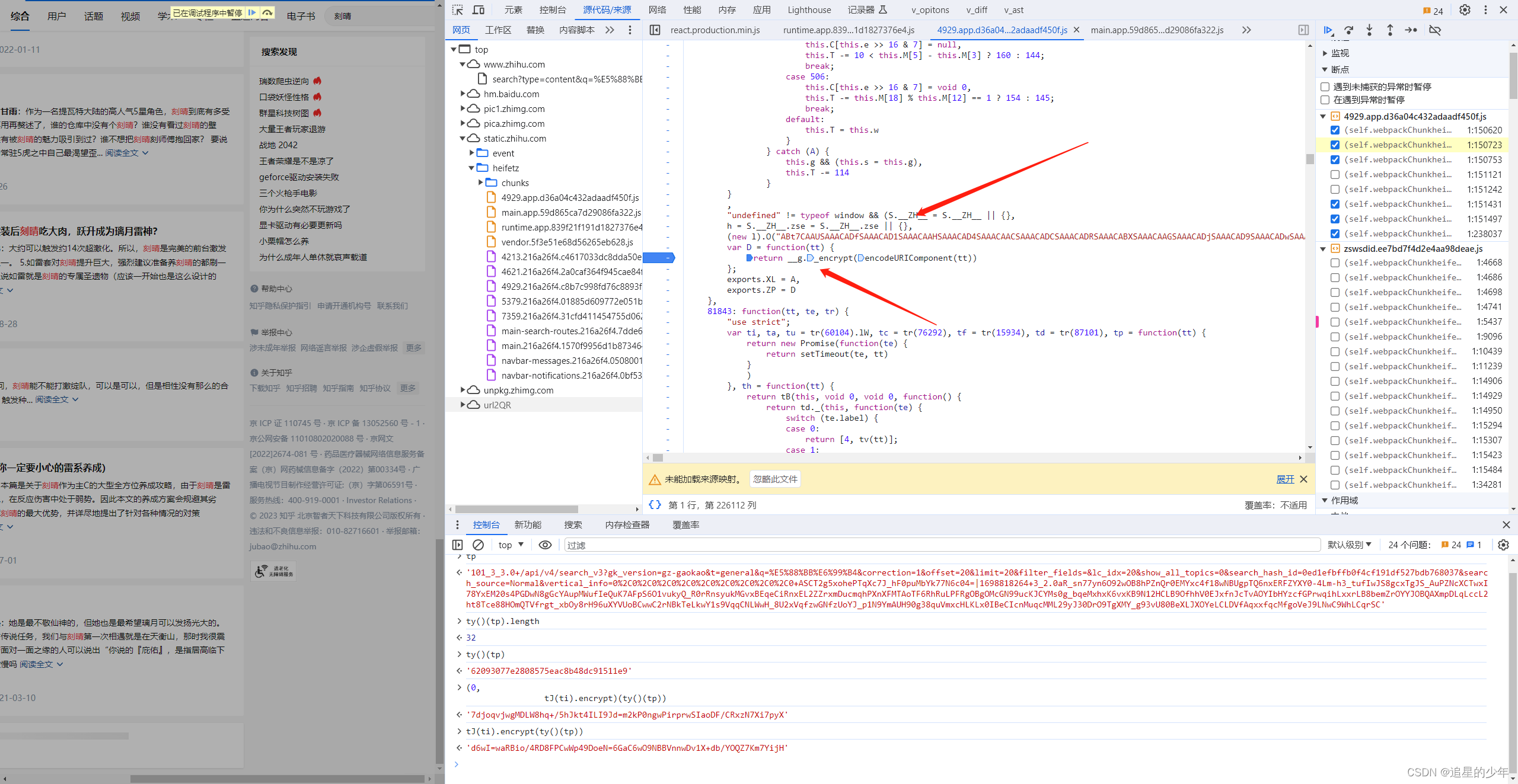Click the 展开 link in warning bar
This screenshot has height=784, width=1518.
coord(1285,479)
